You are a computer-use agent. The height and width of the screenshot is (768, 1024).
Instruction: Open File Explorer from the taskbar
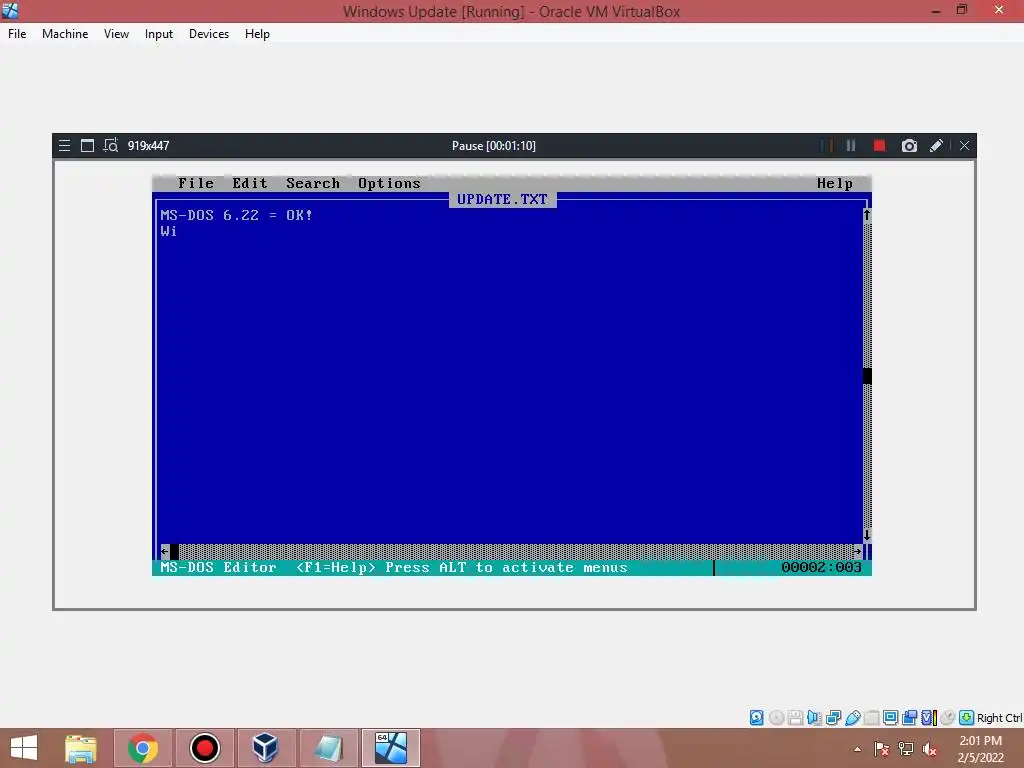[x=81, y=748]
